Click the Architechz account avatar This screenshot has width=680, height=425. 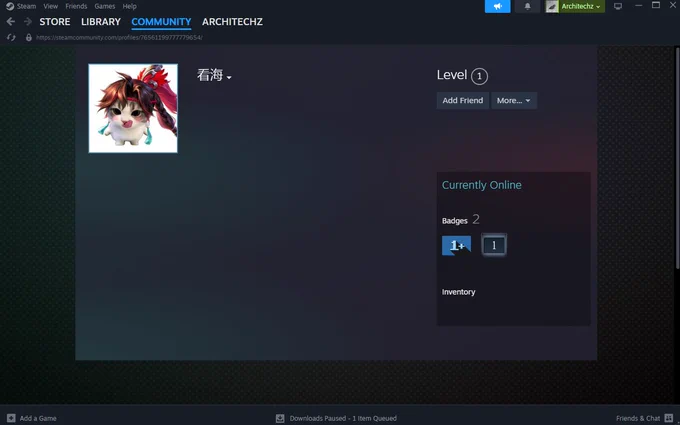click(x=552, y=6)
